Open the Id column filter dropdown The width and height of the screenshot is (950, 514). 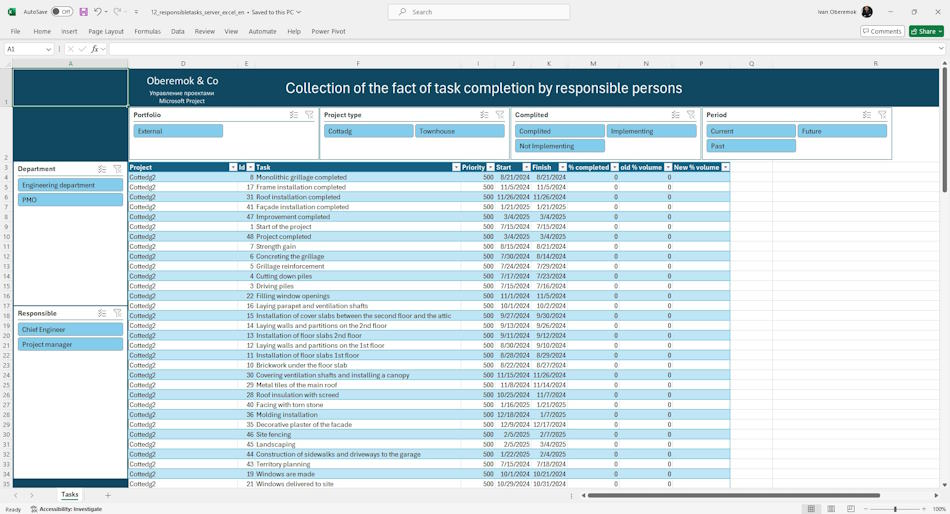click(250, 167)
